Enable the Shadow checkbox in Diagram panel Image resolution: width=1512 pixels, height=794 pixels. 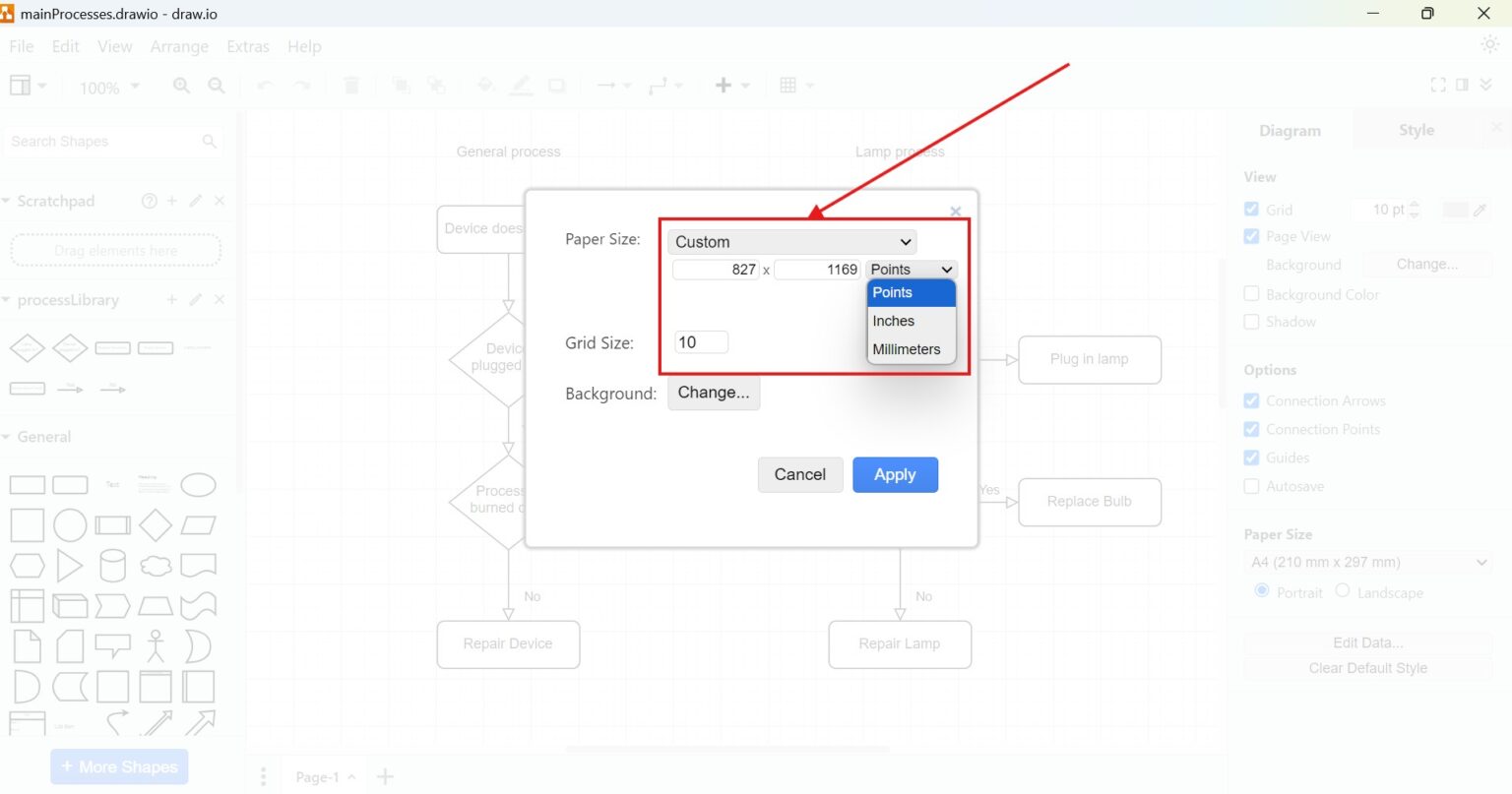pos(1251,322)
